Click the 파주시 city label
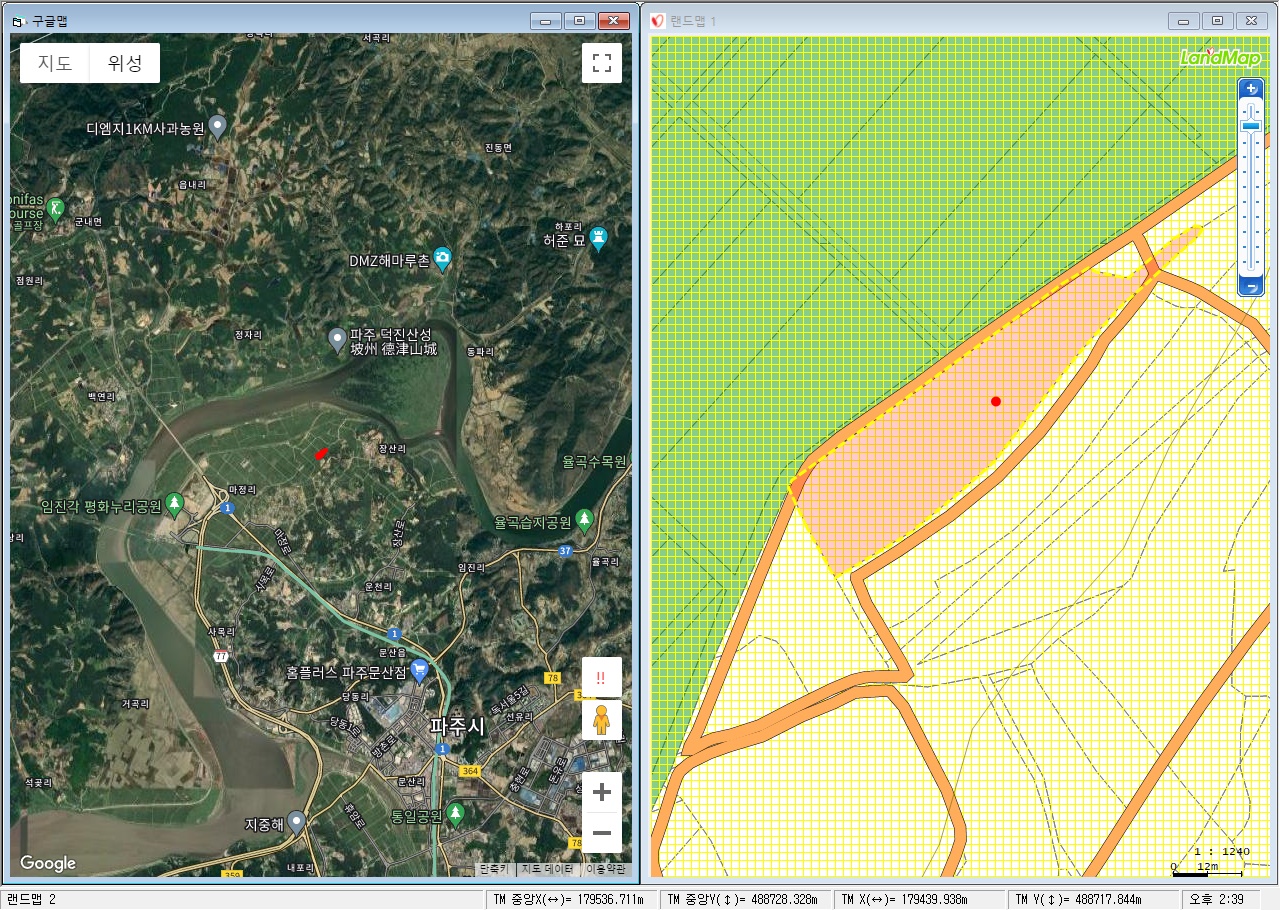1280x910 pixels. point(457,726)
